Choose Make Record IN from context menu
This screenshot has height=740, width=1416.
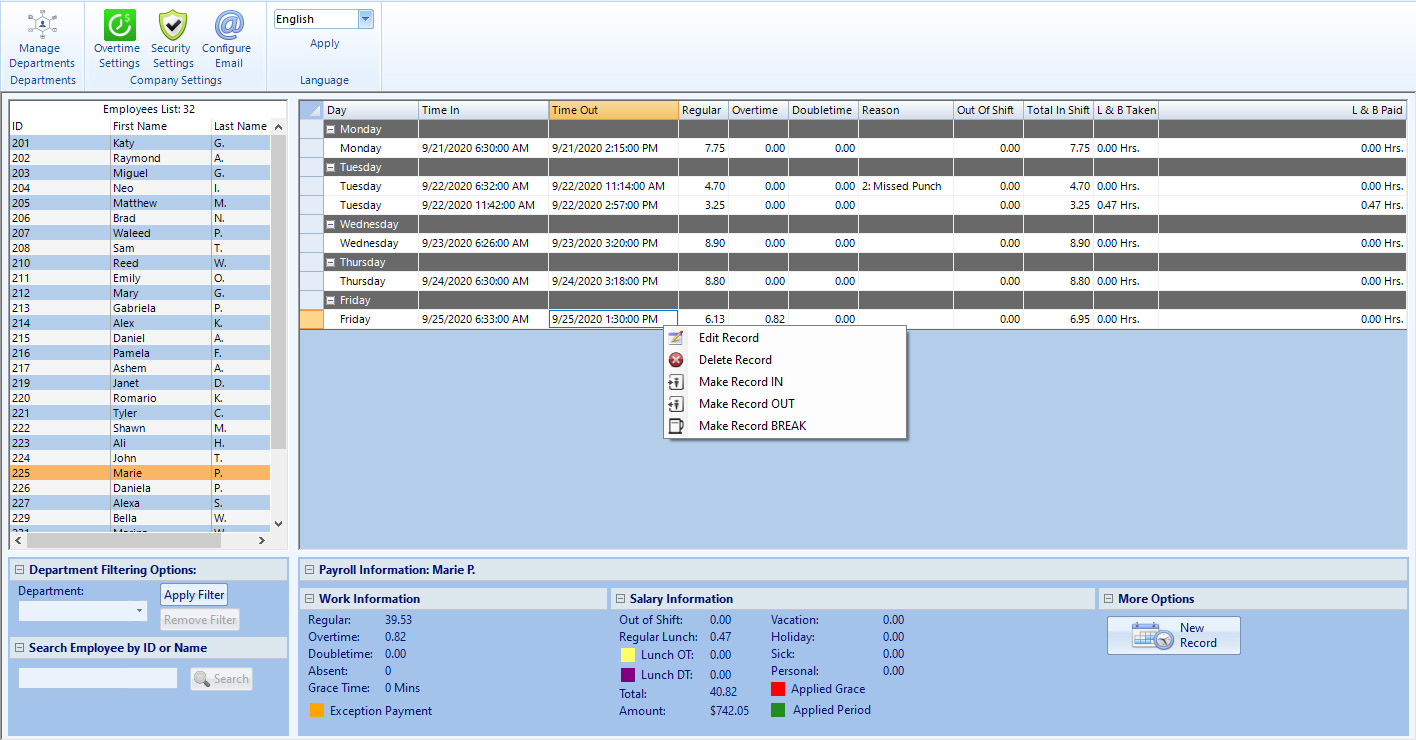pos(740,382)
